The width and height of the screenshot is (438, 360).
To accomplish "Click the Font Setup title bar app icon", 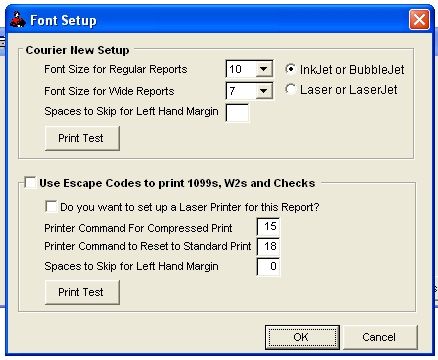I will (18, 20).
